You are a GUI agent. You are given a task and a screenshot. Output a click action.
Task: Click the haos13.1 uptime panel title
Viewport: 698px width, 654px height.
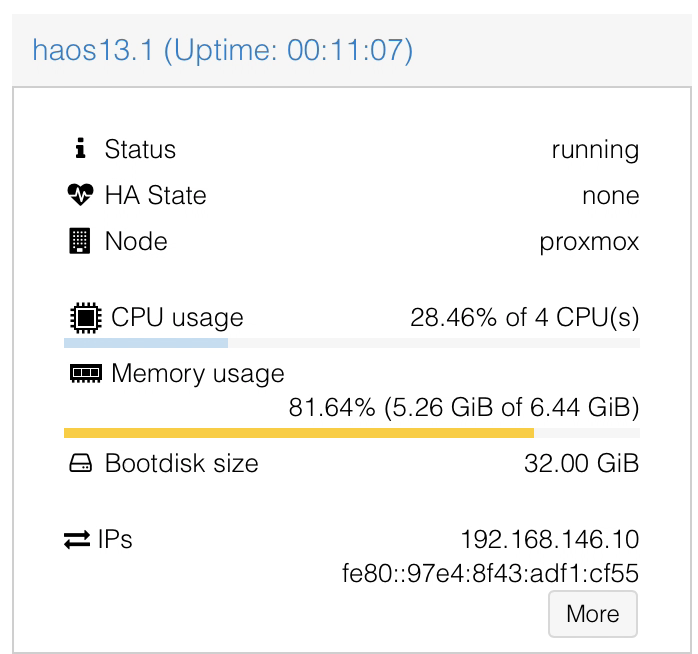click(222, 50)
